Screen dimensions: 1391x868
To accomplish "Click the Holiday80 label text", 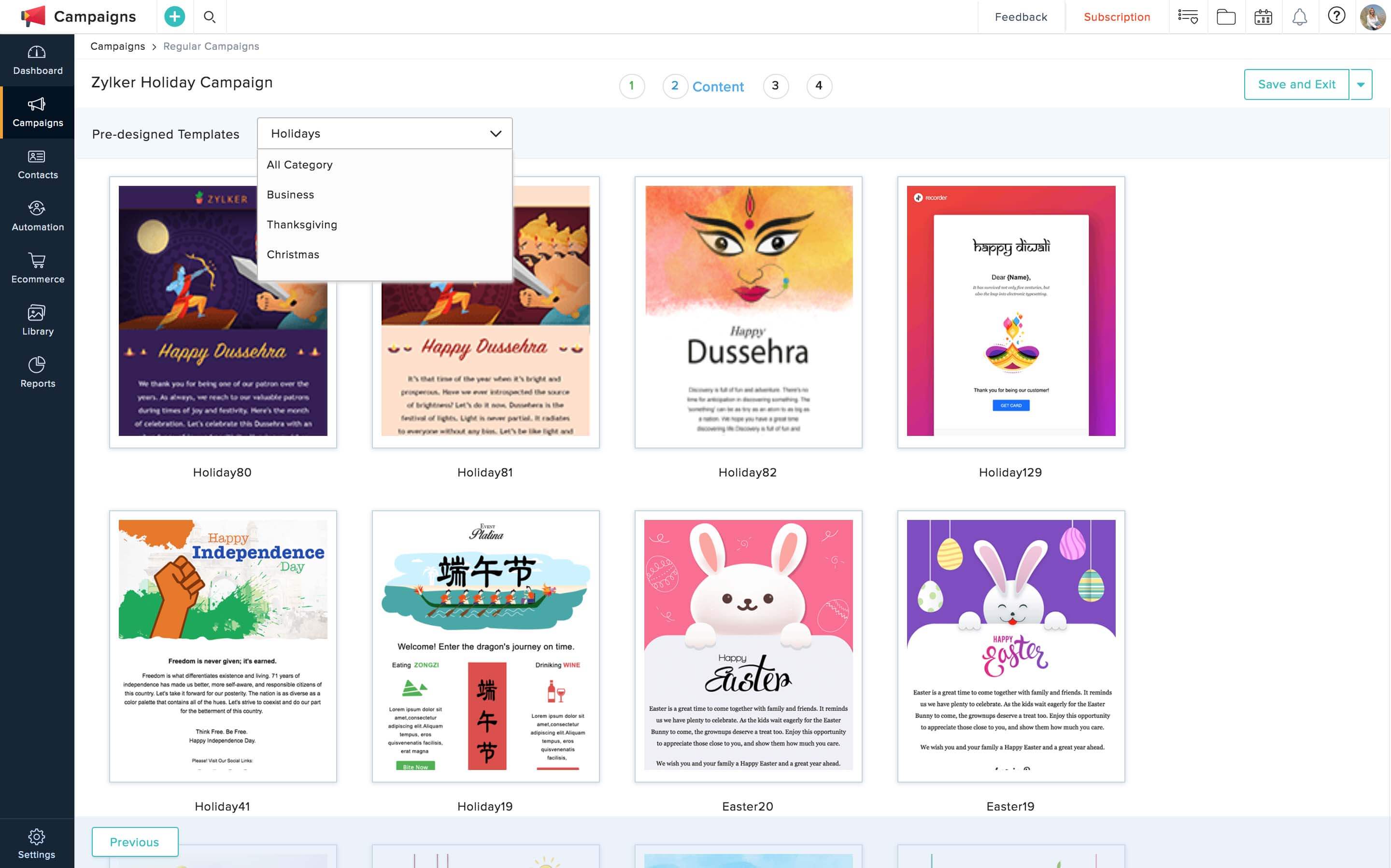I will click(x=222, y=473).
